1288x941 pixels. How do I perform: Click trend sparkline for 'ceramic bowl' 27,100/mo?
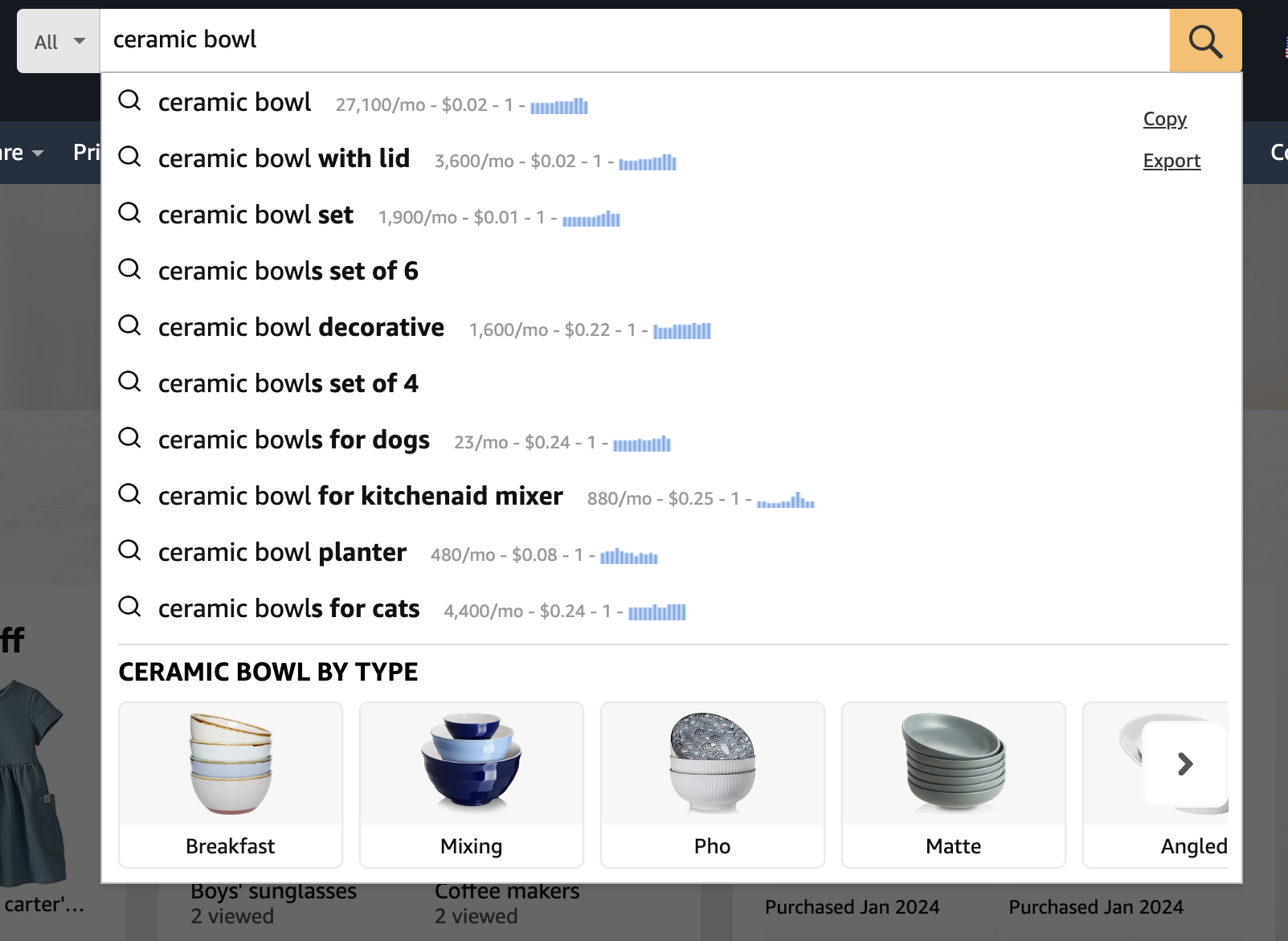pyautogui.click(x=559, y=106)
